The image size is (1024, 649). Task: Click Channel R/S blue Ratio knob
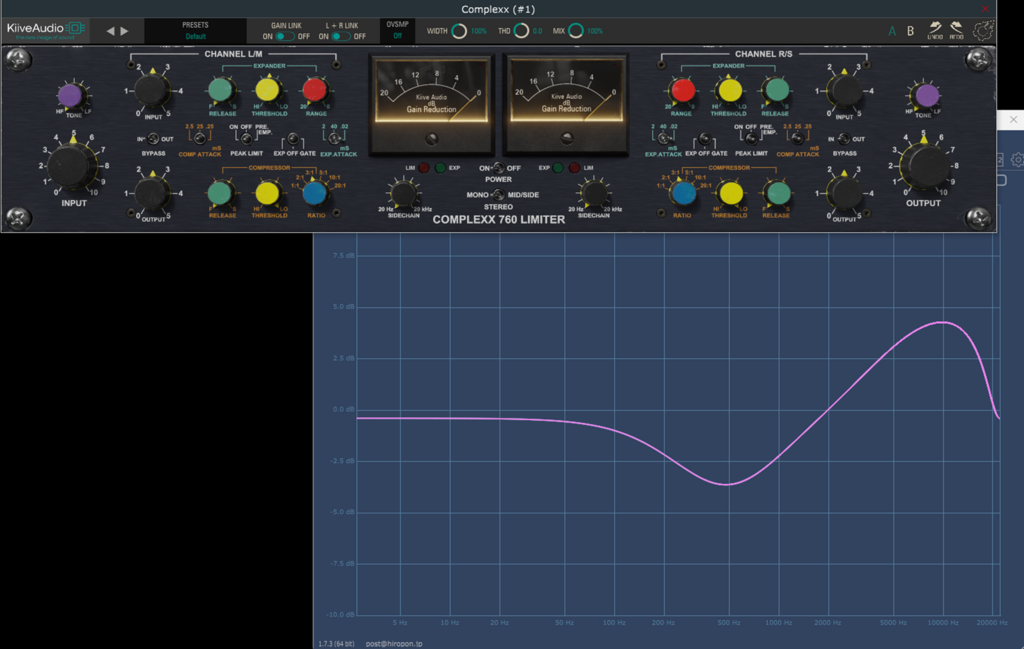coord(683,193)
